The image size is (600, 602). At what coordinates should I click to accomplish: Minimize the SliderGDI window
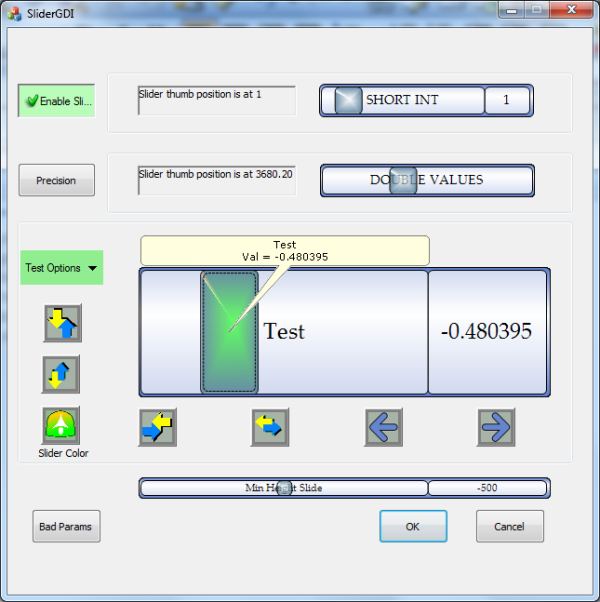tap(511, 10)
